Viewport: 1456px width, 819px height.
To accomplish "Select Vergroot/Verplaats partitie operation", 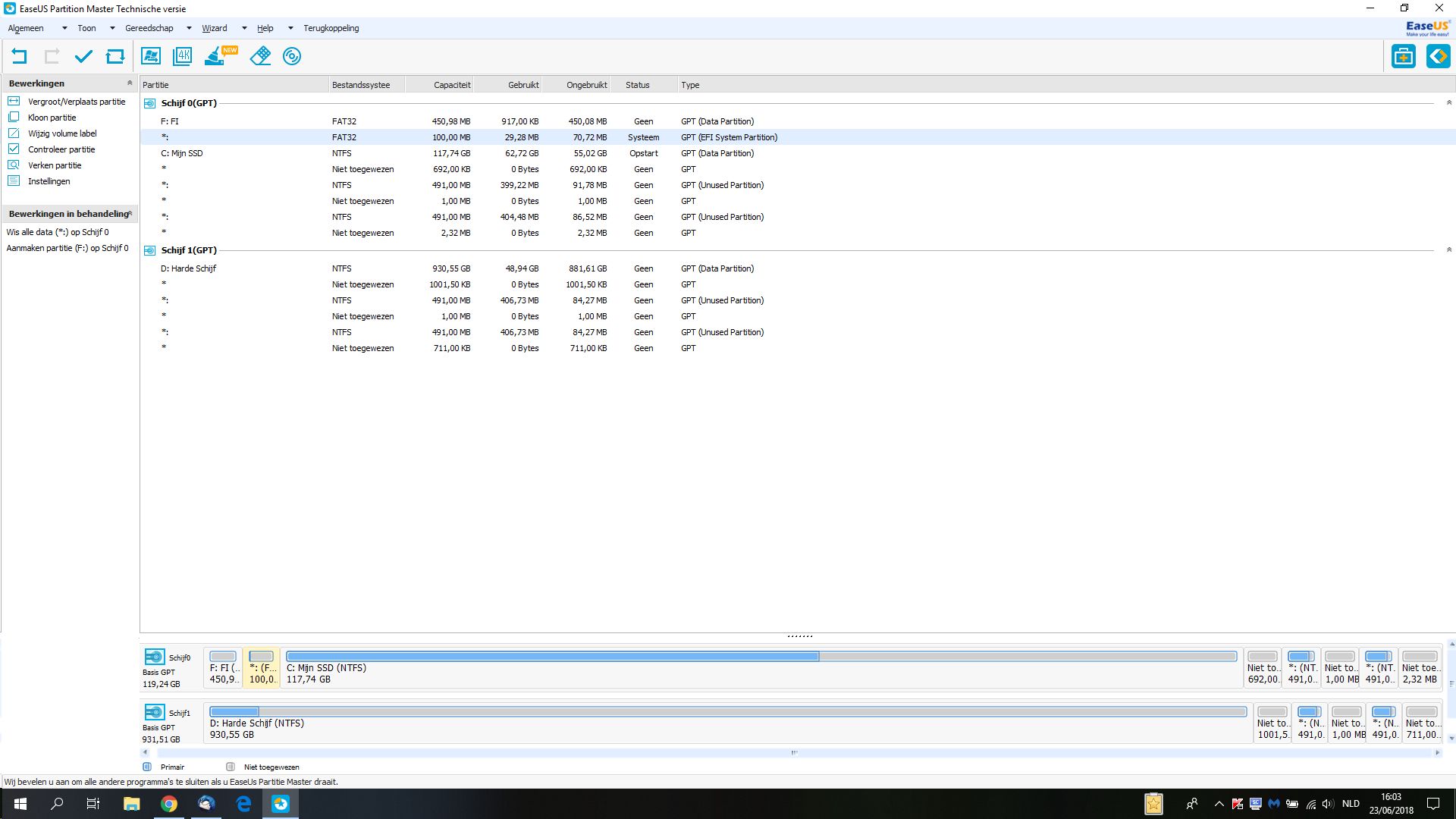I will click(76, 102).
